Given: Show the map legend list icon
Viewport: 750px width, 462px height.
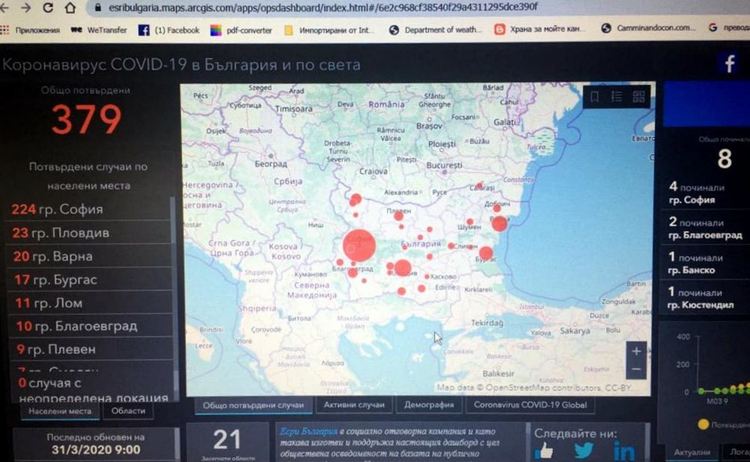Looking at the screenshot, I should coord(616,97).
